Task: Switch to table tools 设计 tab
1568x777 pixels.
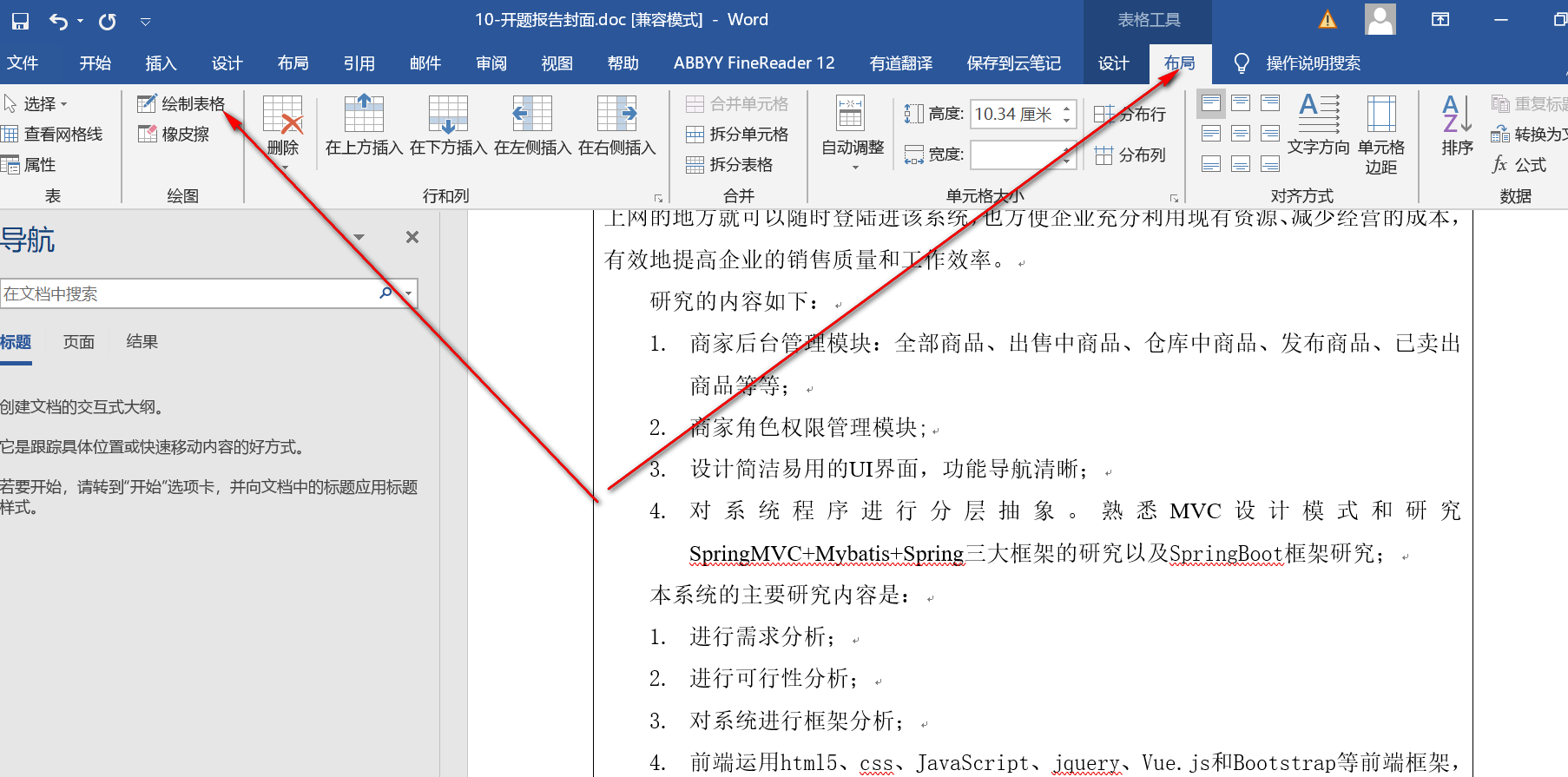Action: pos(1114,63)
